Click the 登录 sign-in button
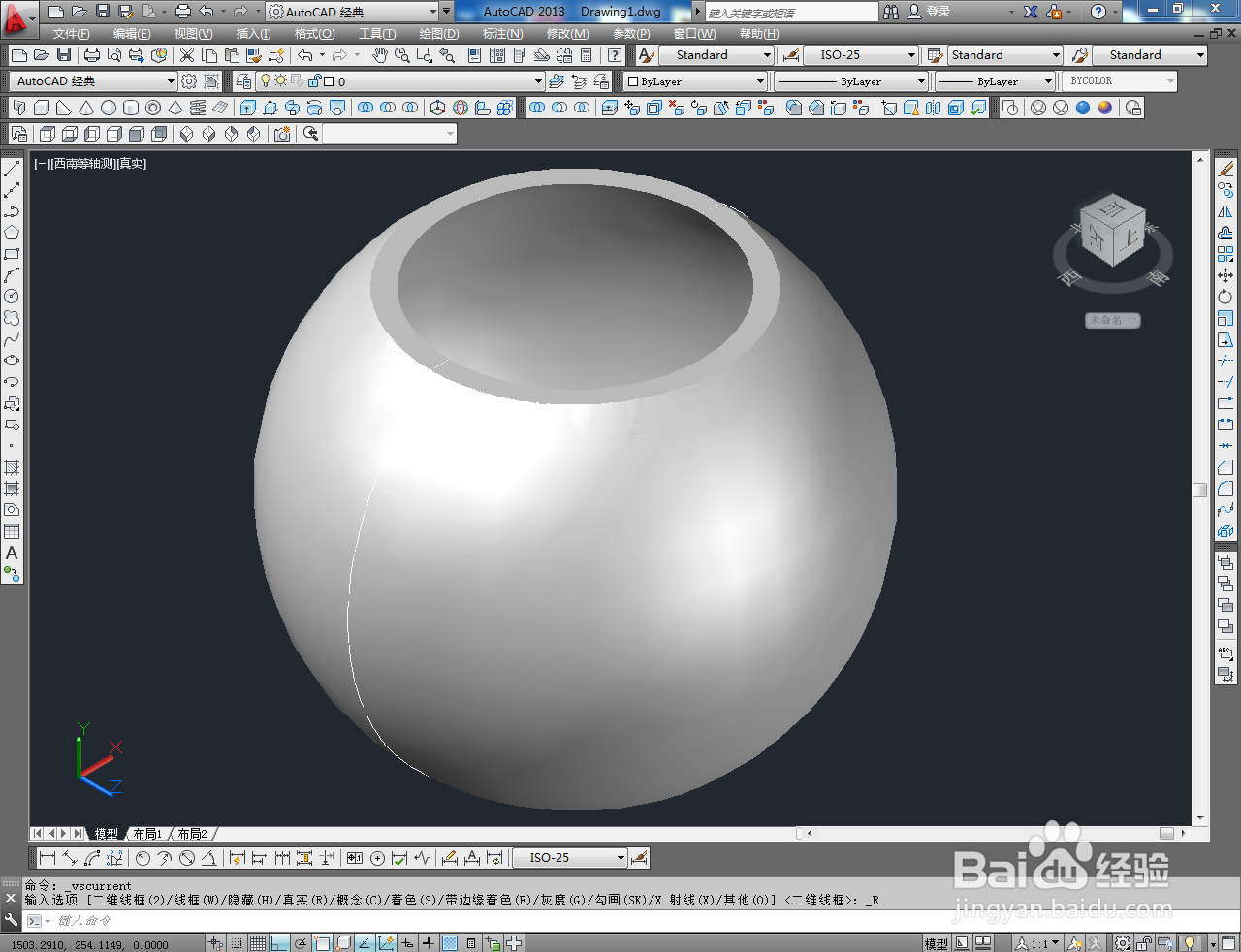The image size is (1241, 952). click(938, 12)
